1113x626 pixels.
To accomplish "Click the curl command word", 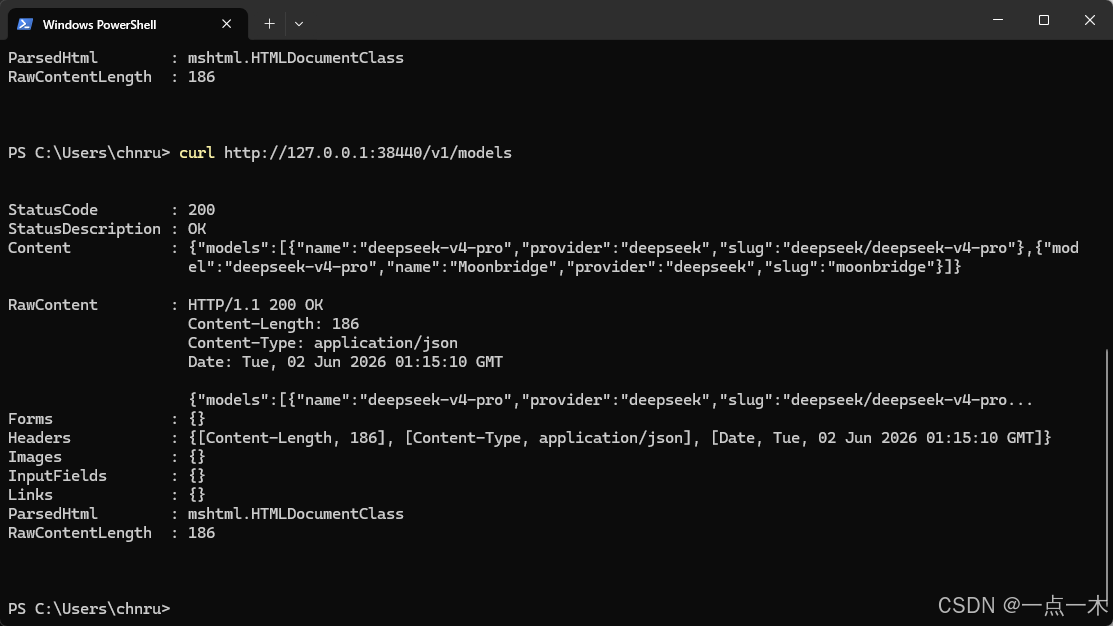I will (197, 153).
